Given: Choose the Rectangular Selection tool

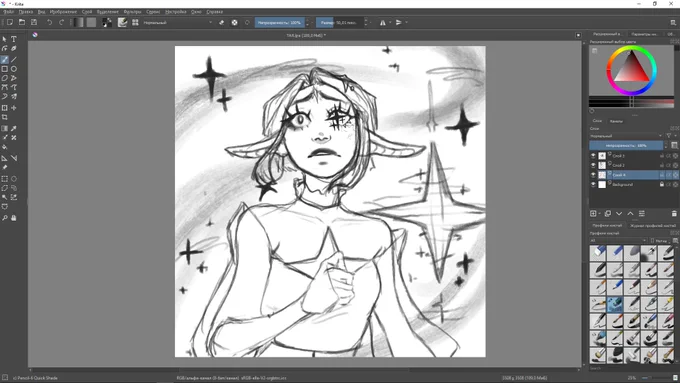Looking at the screenshot, I should pyautogui.click(x=4, y=179).
